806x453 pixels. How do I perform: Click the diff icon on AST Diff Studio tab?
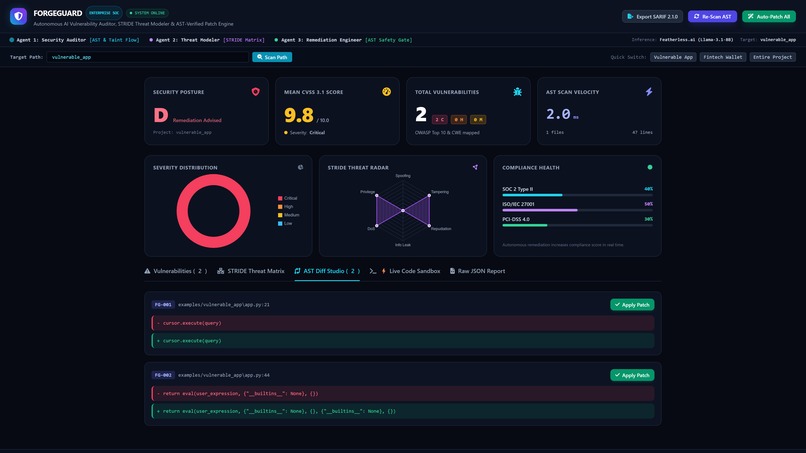tap(297, 271)
